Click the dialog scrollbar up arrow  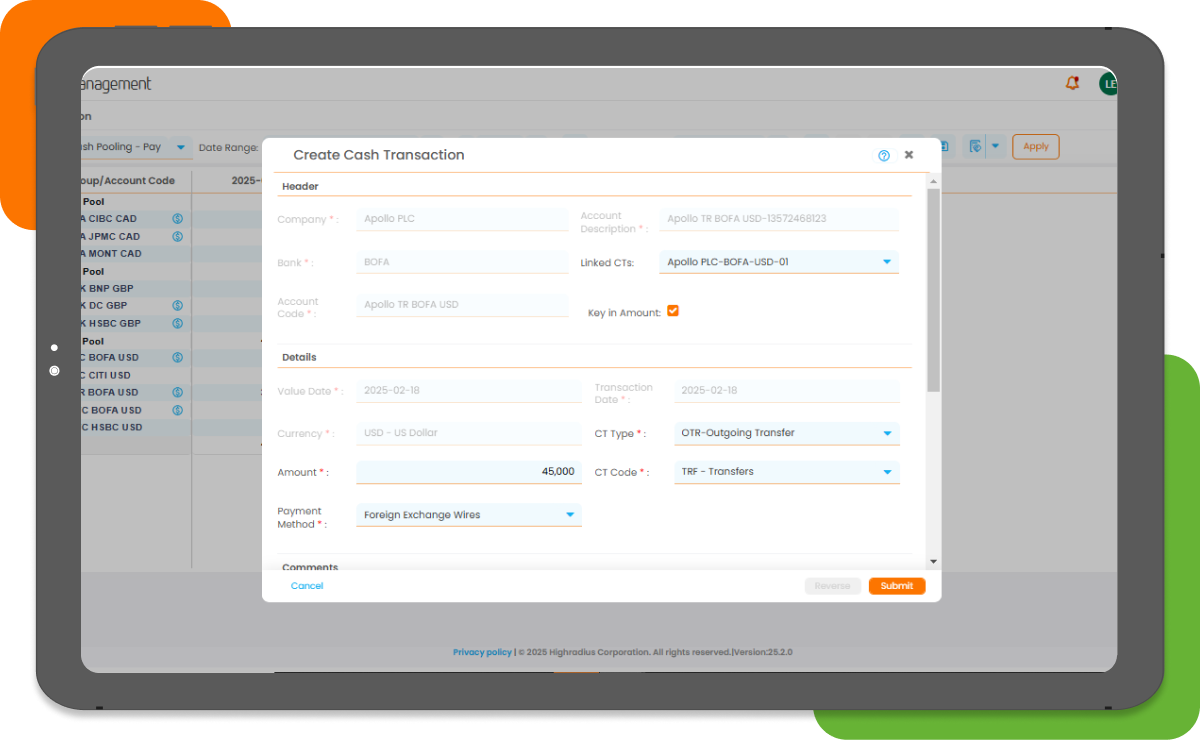pyautogui.click(x=933, y=182)
